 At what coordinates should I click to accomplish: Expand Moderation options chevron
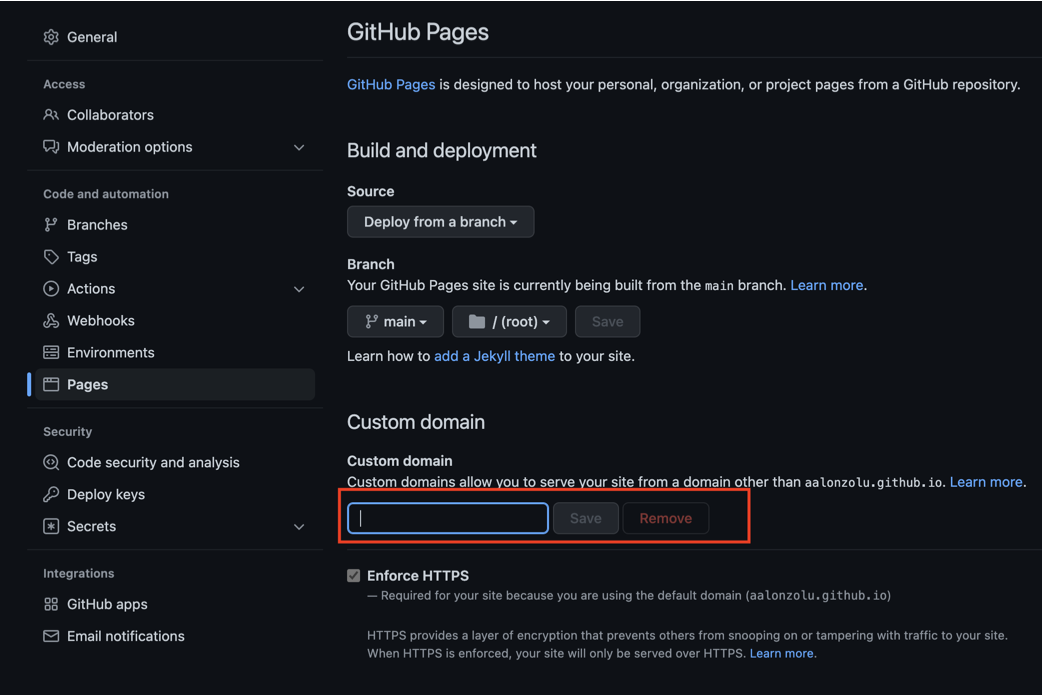[x=299, y=148]
